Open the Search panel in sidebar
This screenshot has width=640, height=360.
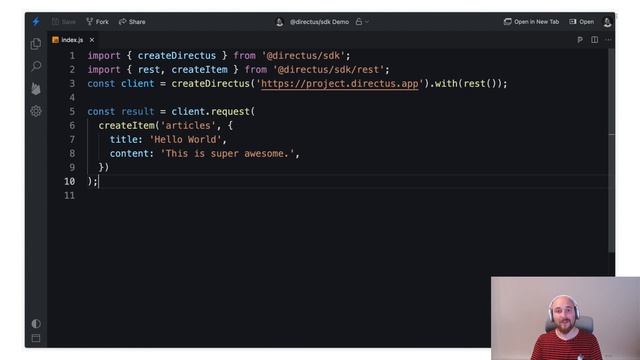(x=36, y=66)
